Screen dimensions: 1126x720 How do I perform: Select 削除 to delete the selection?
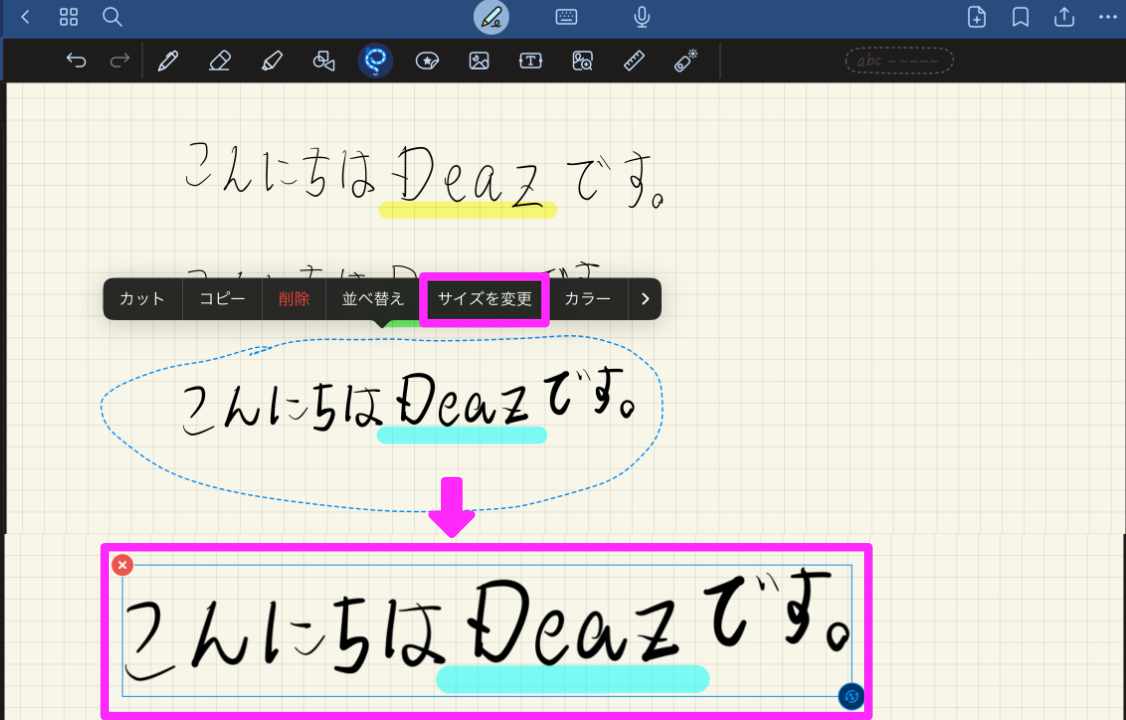(x=294, y=298)
